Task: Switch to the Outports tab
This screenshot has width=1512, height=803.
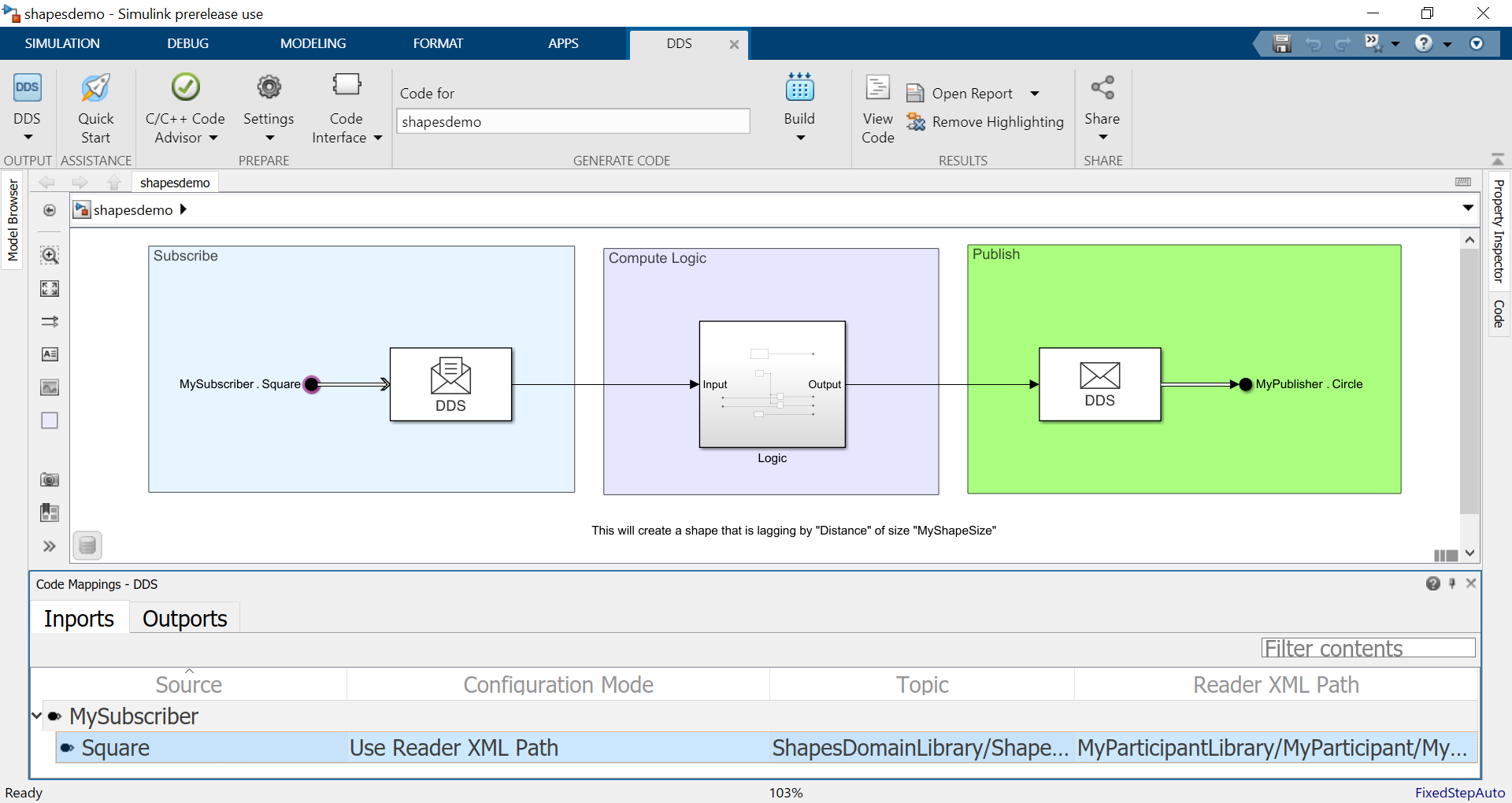Action: click(x=184, y=618)
